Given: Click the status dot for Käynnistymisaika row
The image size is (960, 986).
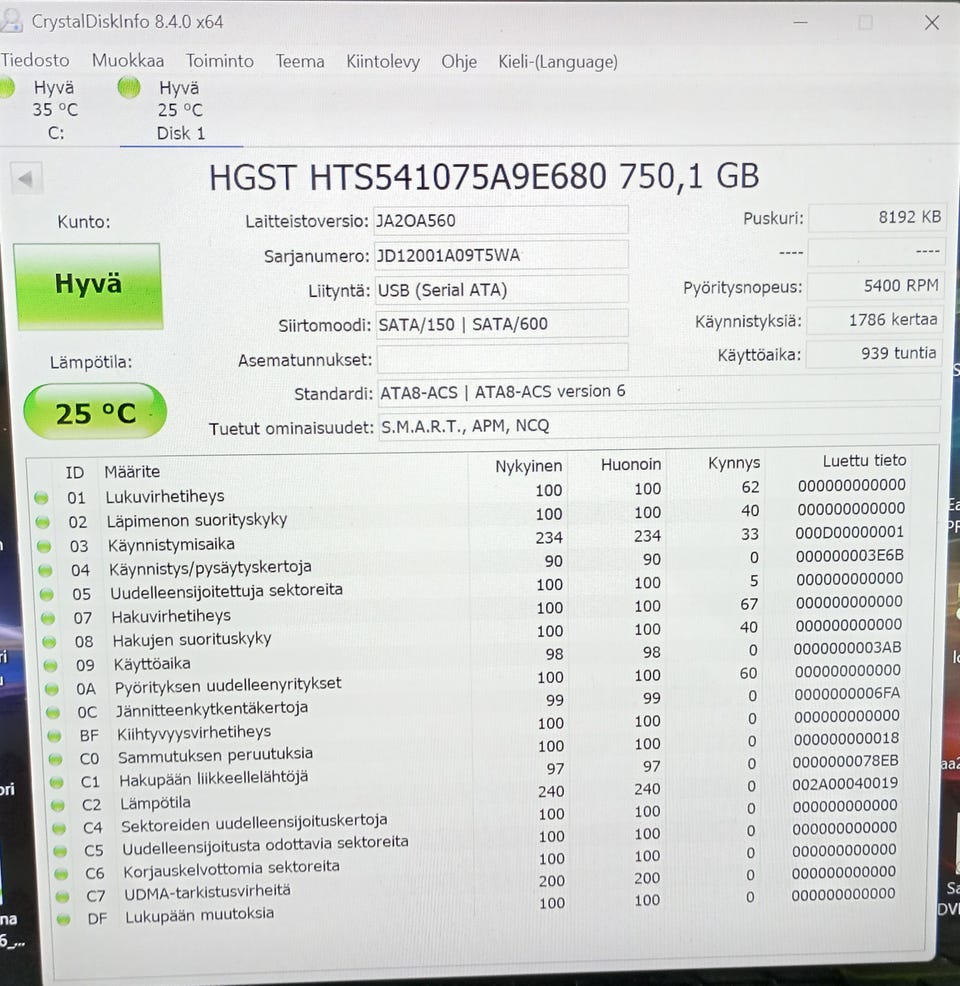Looking at the screenshot, I should (44, 546).
